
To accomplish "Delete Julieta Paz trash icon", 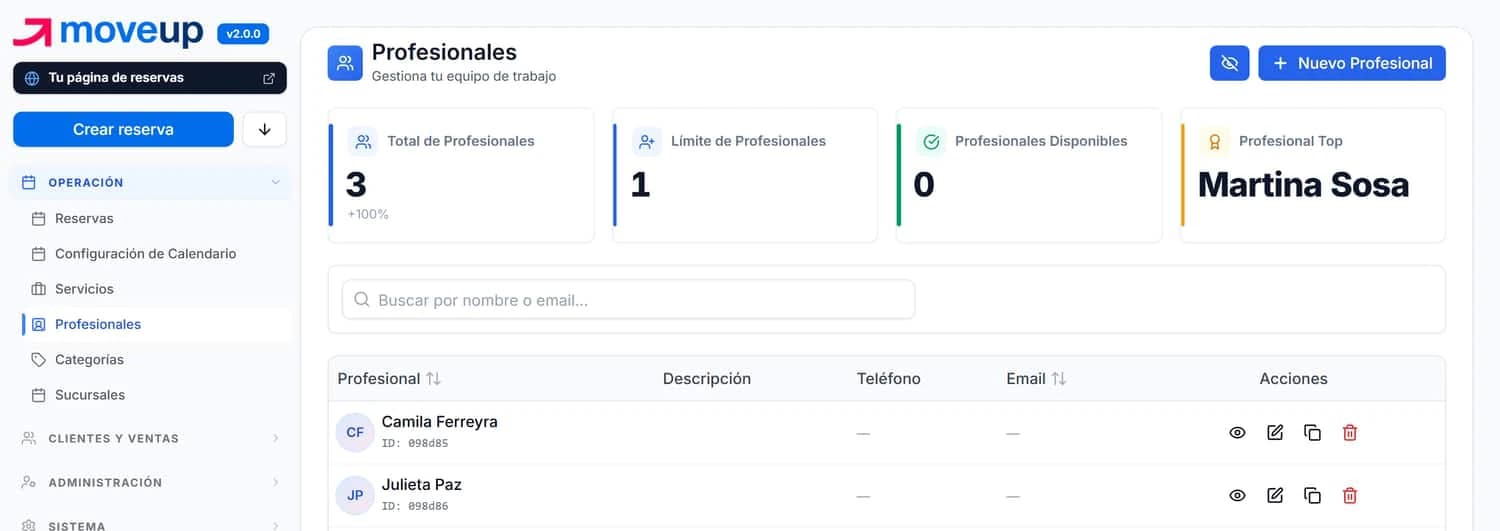I will 1350,495.
